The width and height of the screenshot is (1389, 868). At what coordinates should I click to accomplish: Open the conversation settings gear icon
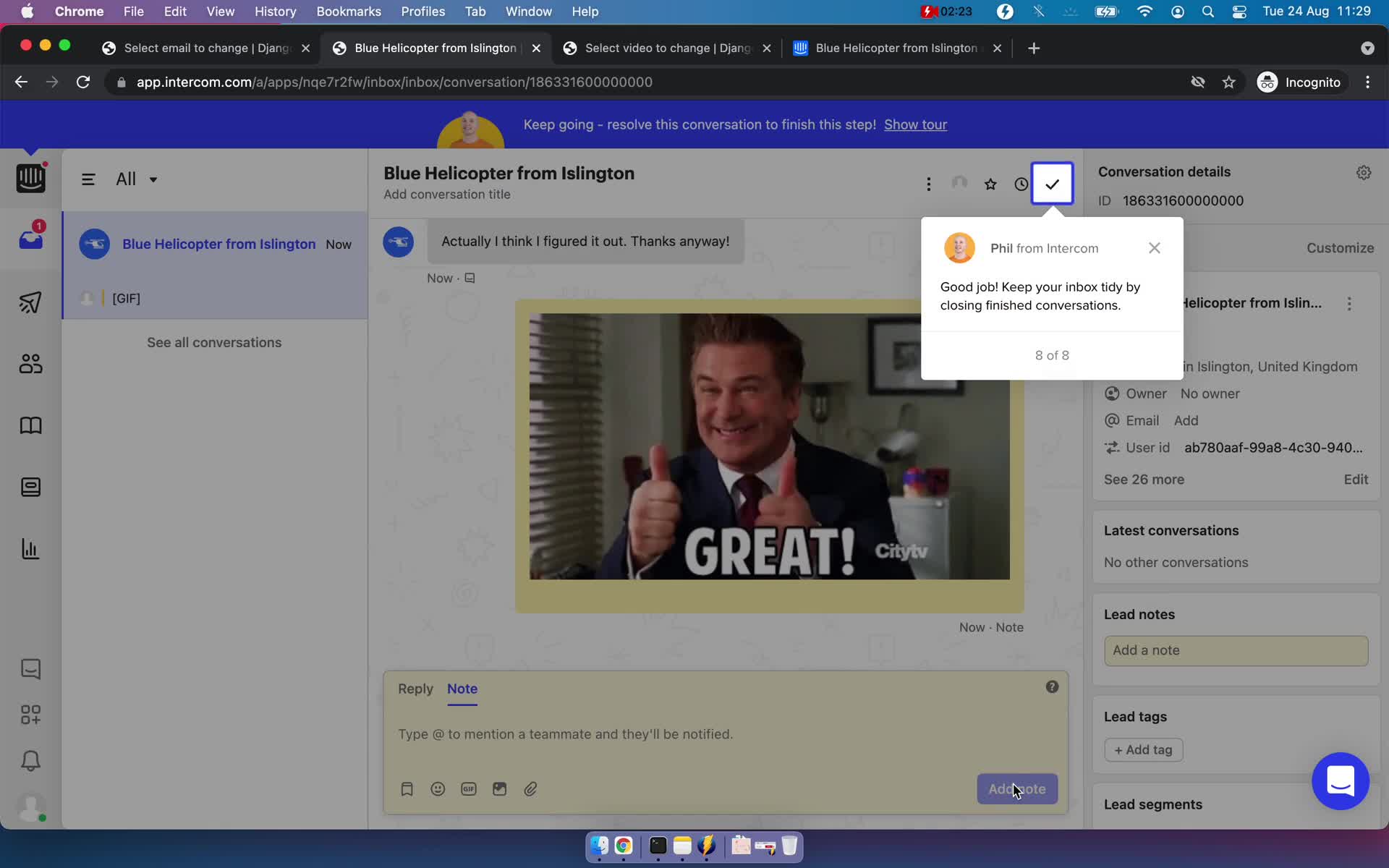(x=1363, y=172)
